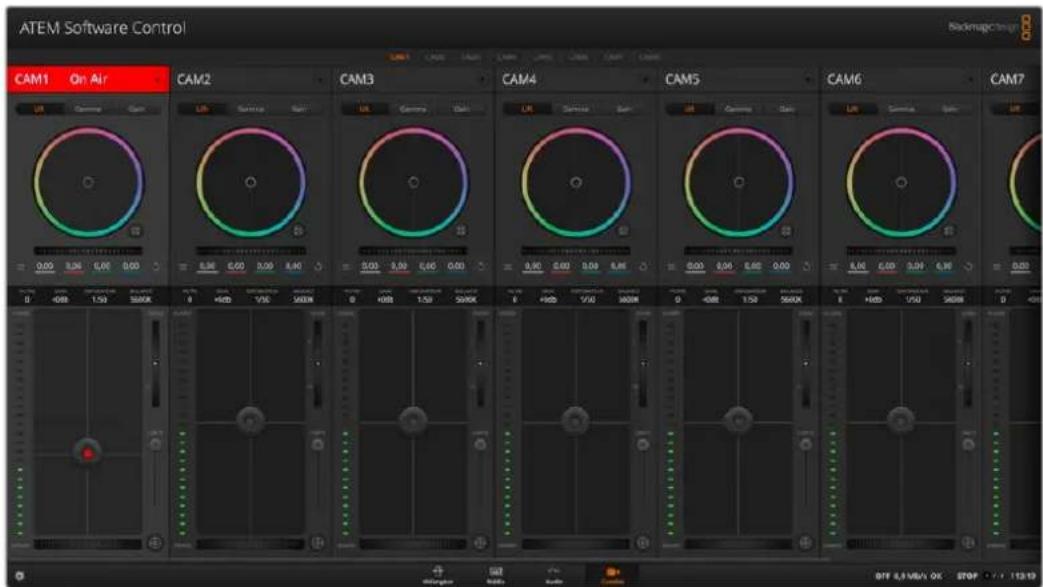Select the Gain tab in CAM1
1043x587 pixels.
coord(136,108)
